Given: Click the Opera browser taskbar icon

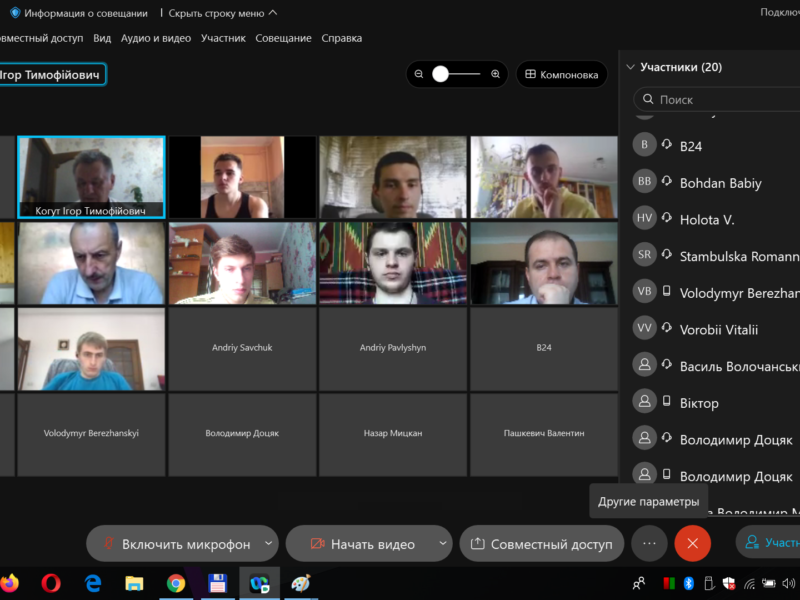Looking at the screenshot, I should (x=51, y=583).
